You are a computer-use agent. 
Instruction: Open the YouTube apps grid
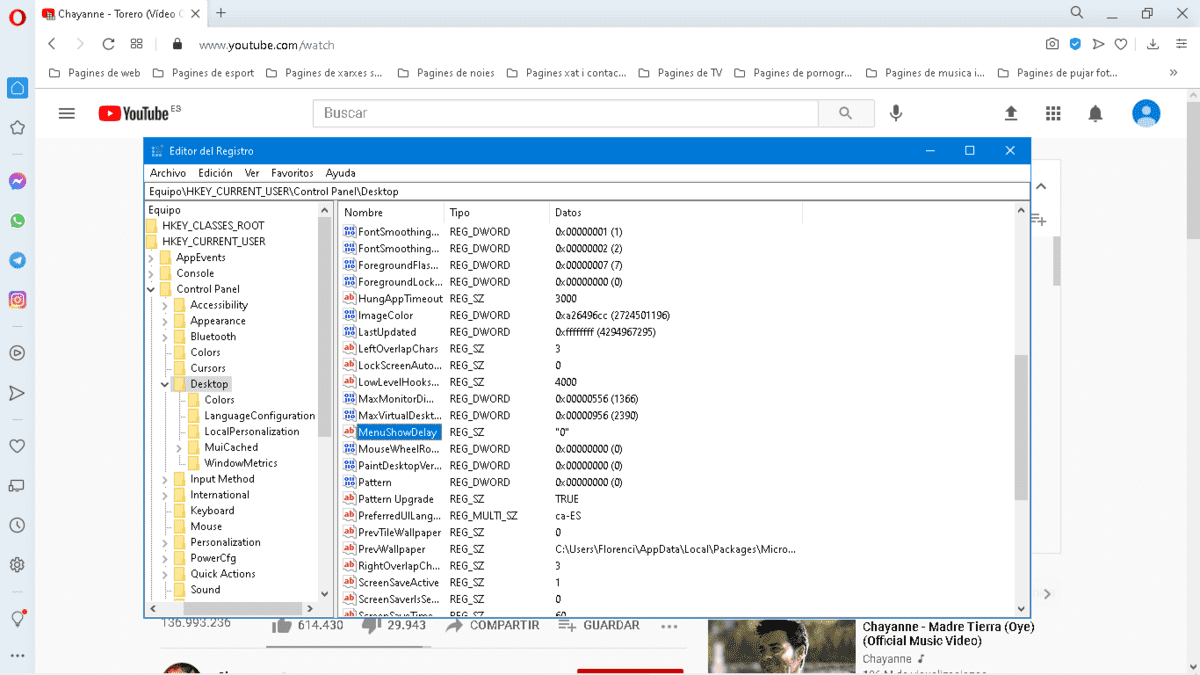point(1053,113)
